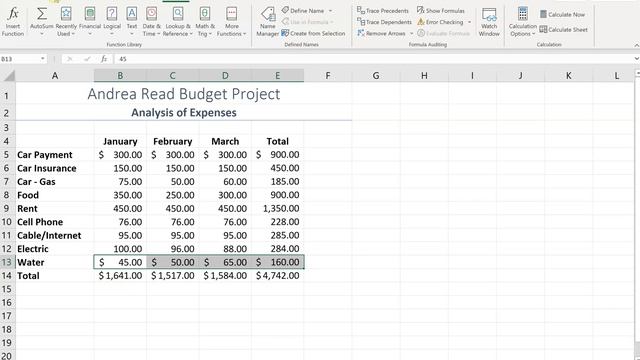Screen dimensions: 640x360
Task: Open Date & Time functions
Action: coord(151,22)
